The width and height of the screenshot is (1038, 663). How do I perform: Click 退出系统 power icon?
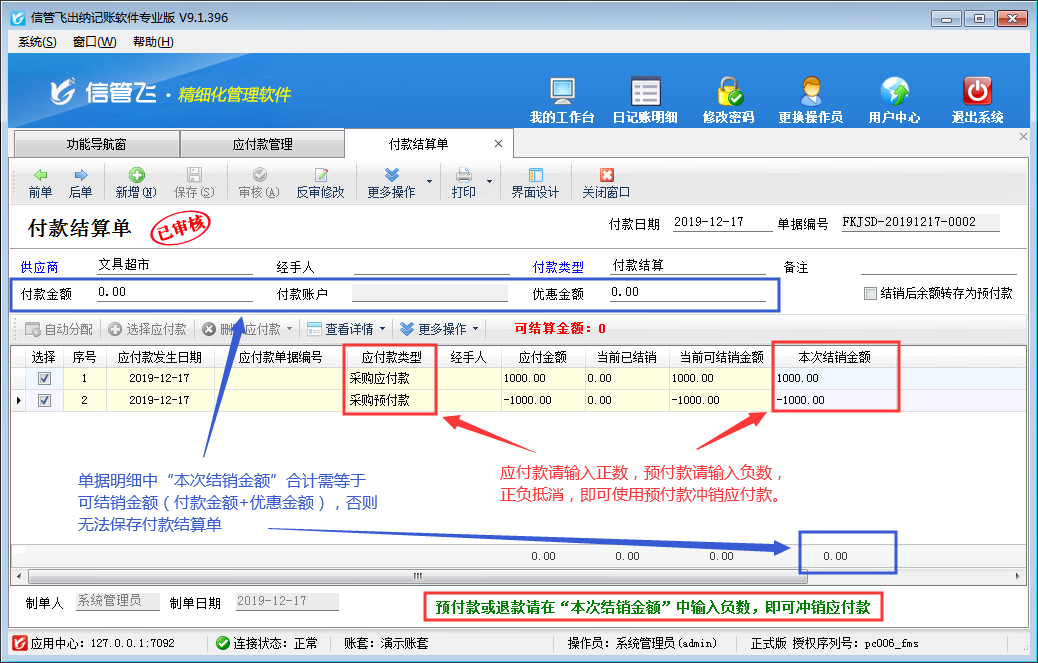coord(977,92)
